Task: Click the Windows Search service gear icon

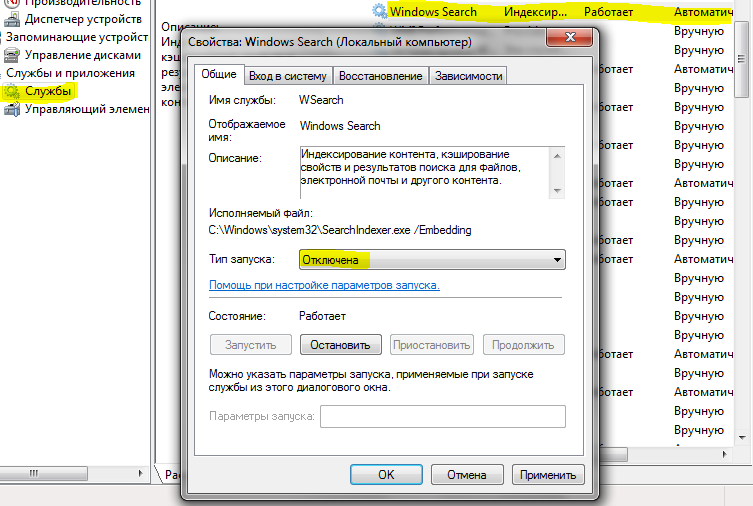Action: [x=379, y=11]
